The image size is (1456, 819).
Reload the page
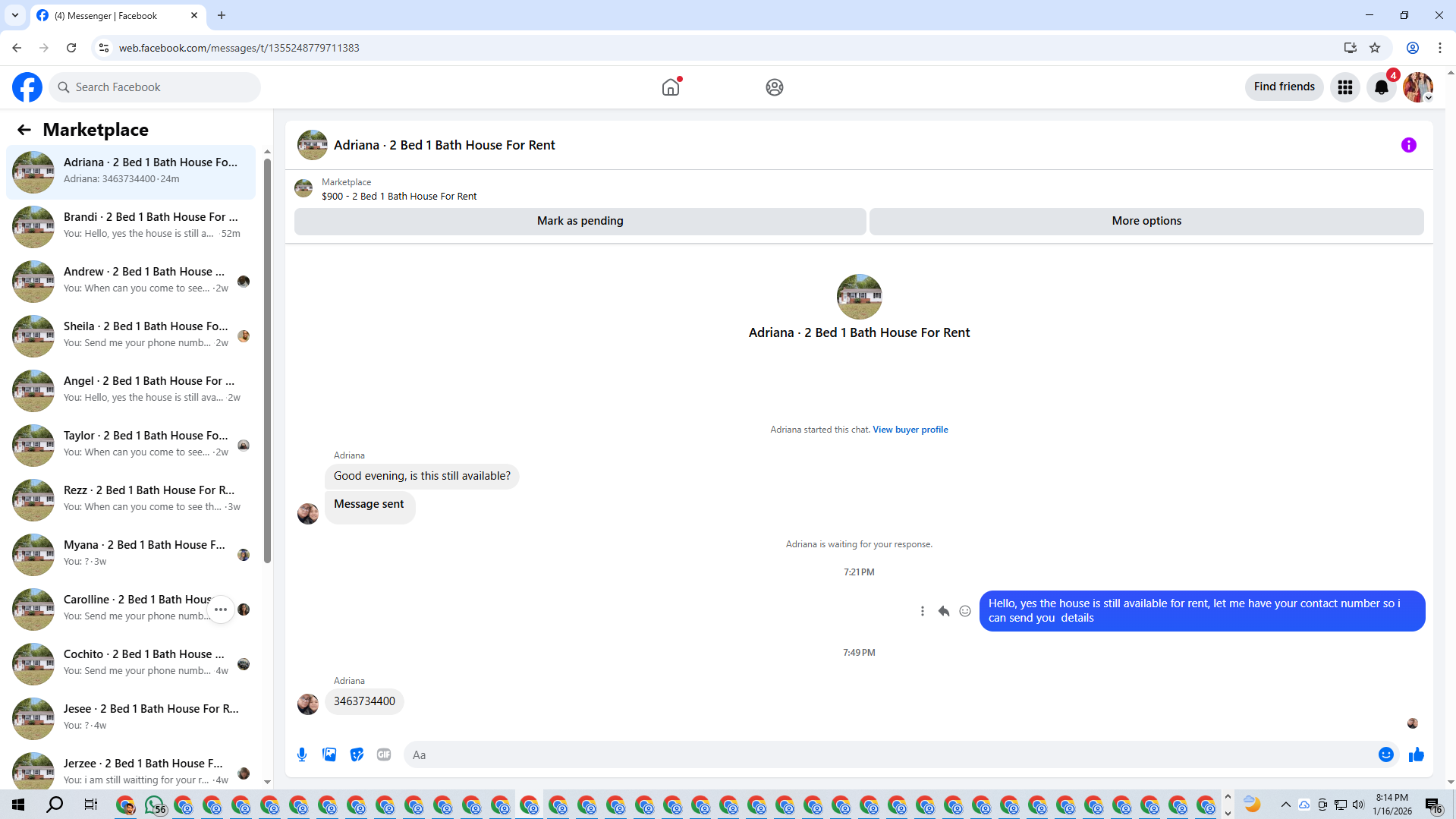point(71,48)
